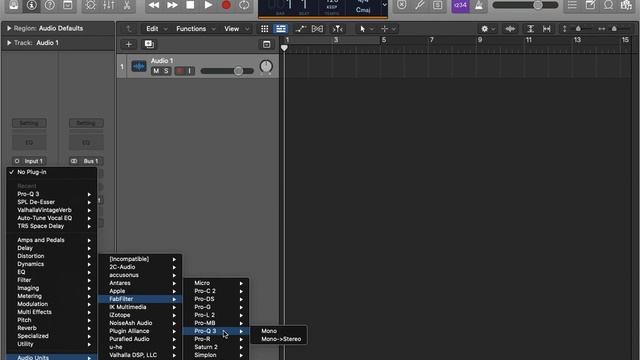Expand the Region: Audio Defaults section
This screenshot has width=640, height=360.
[x=9, y=28]
